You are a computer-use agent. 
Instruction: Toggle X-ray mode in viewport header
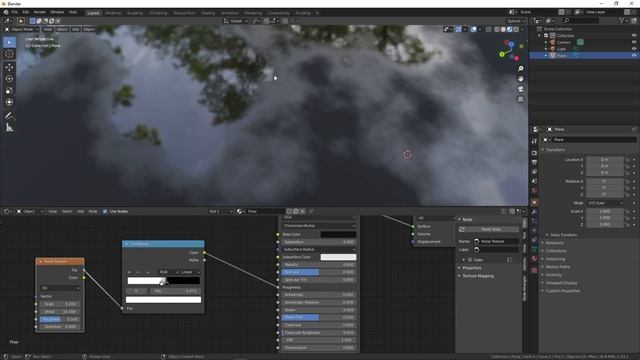(489, 29)
